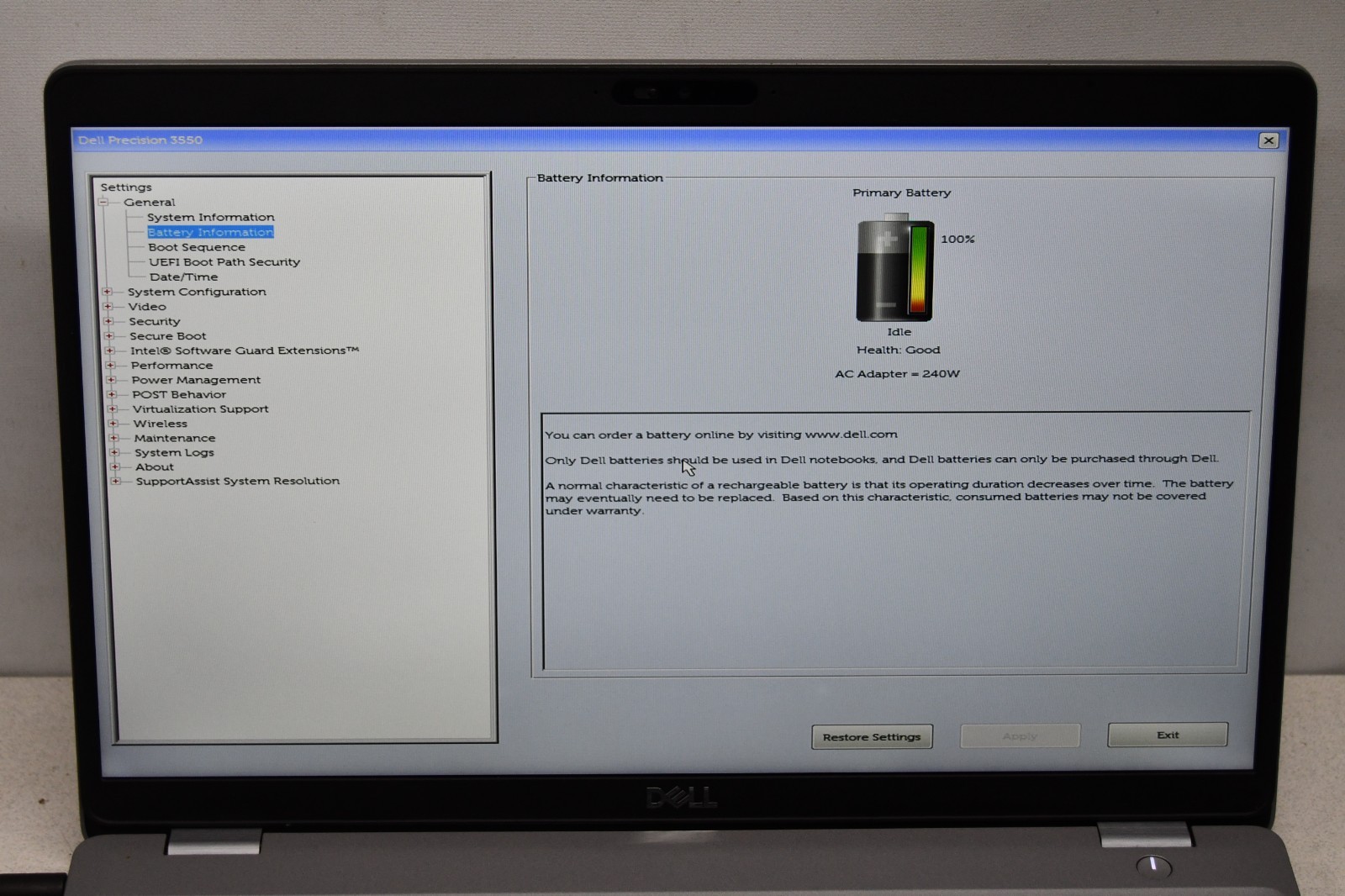
Task: Select the Security category label
Action: click(x=155, y=321)
